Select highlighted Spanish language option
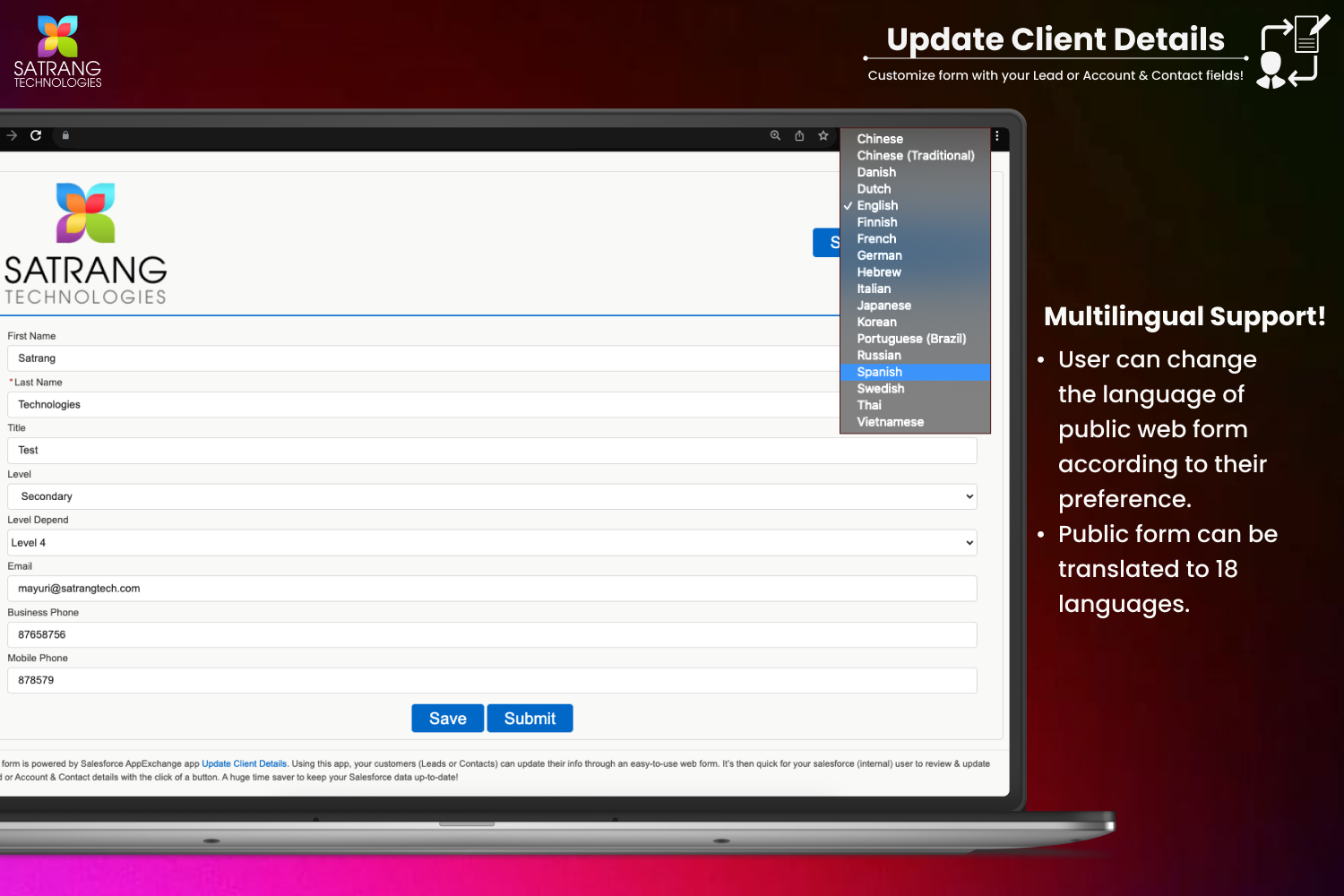Viewport: 1344px width, 896px height. pos(915,372)
